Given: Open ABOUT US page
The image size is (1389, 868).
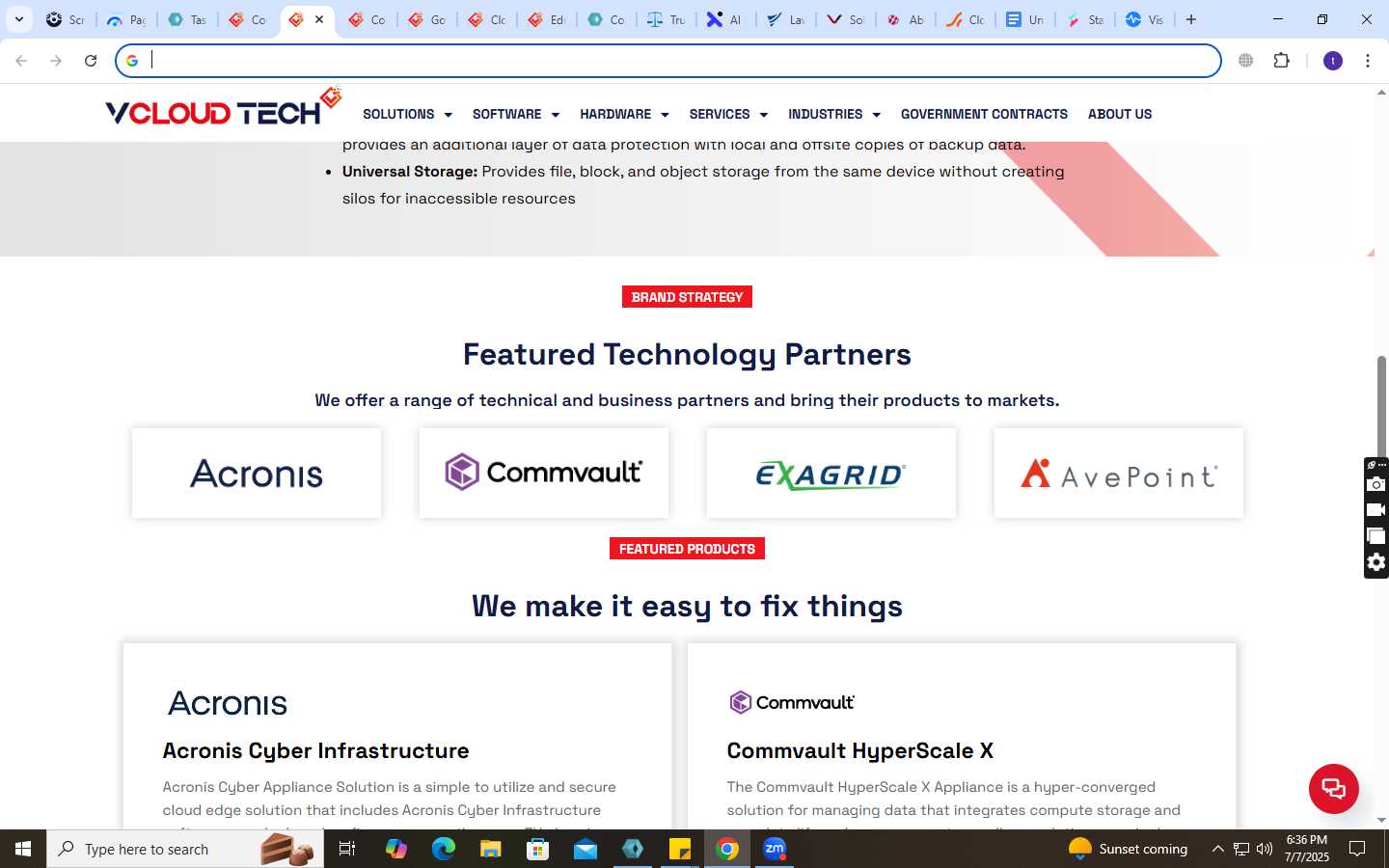Looking at the screenshot, I should tap(1120, 114).
